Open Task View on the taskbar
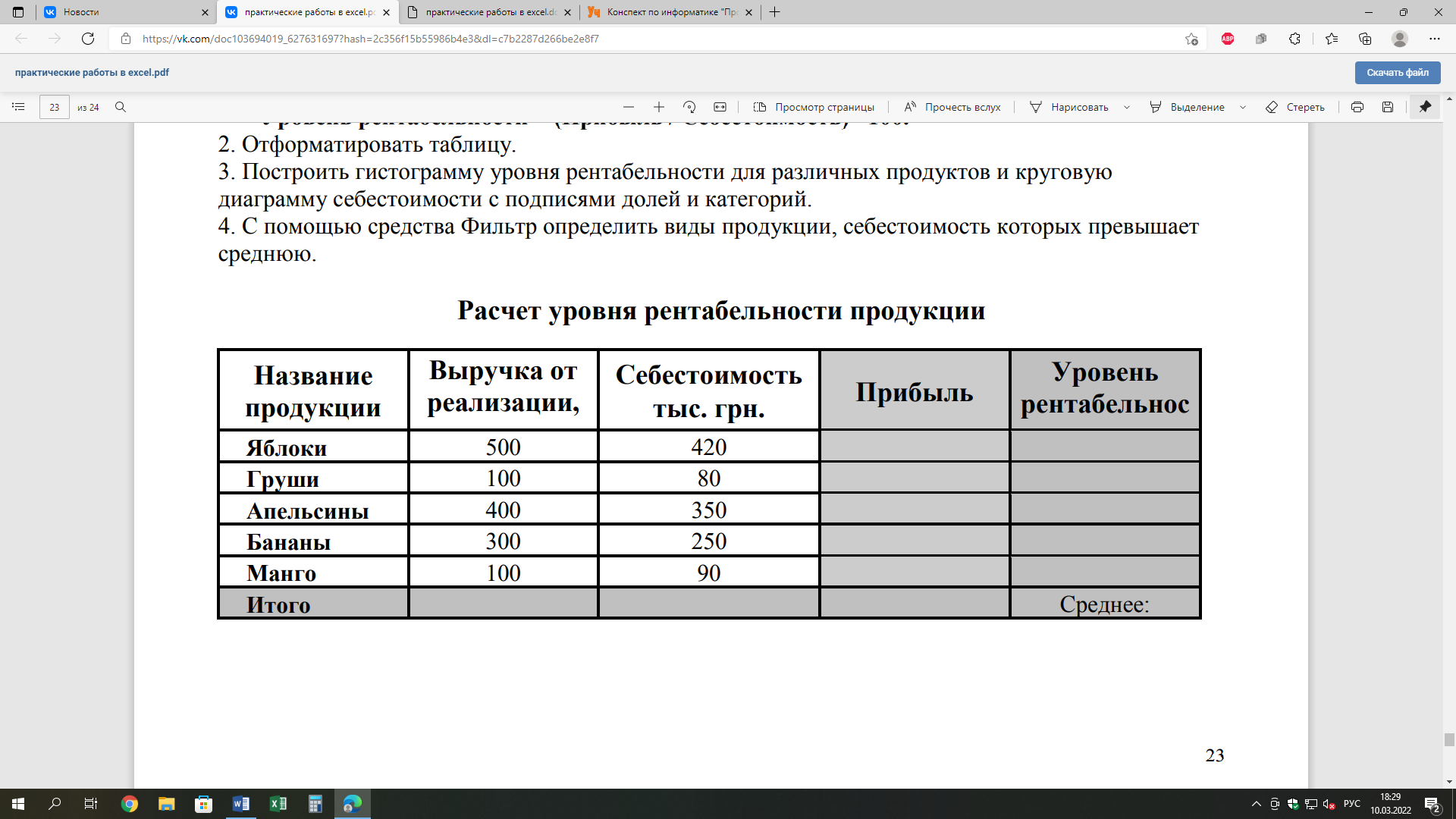The image size is (1456, 819). (91, 804)
